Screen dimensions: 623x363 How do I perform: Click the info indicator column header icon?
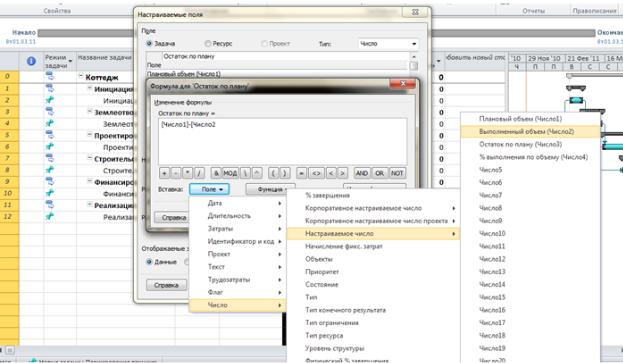coord(31,61)
